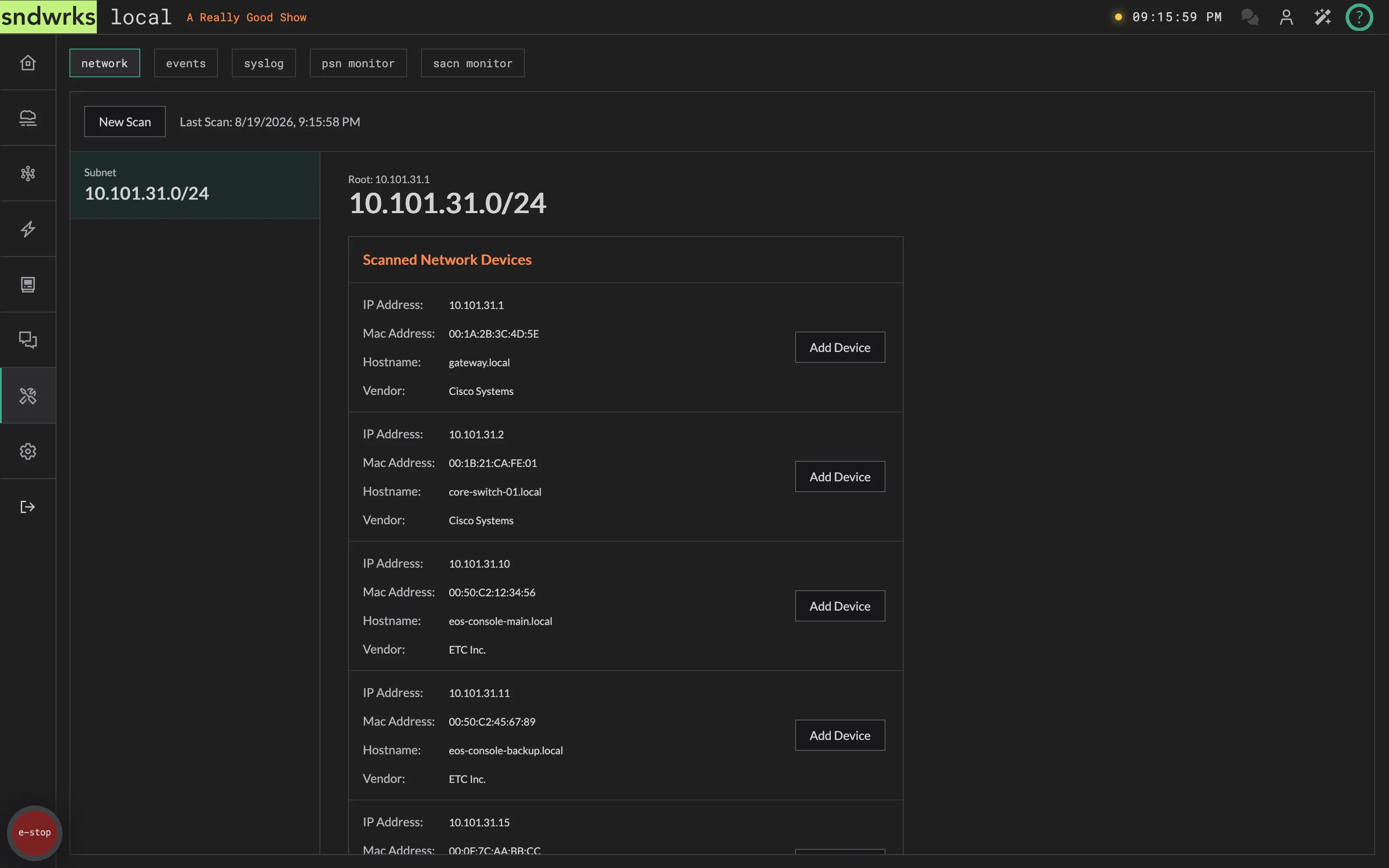Click MAC address 00:1A:2B:3C:4D:5E

(x=494, y=334)
